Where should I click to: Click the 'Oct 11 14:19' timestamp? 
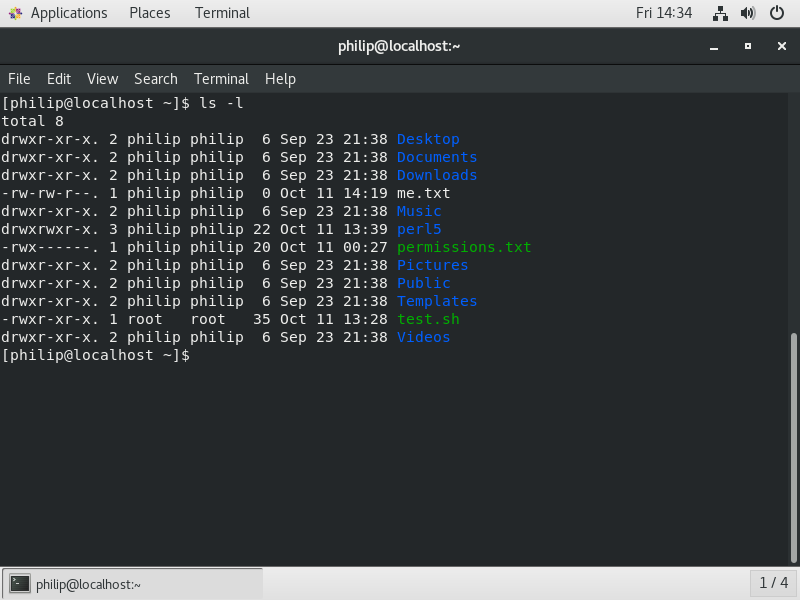334,193
